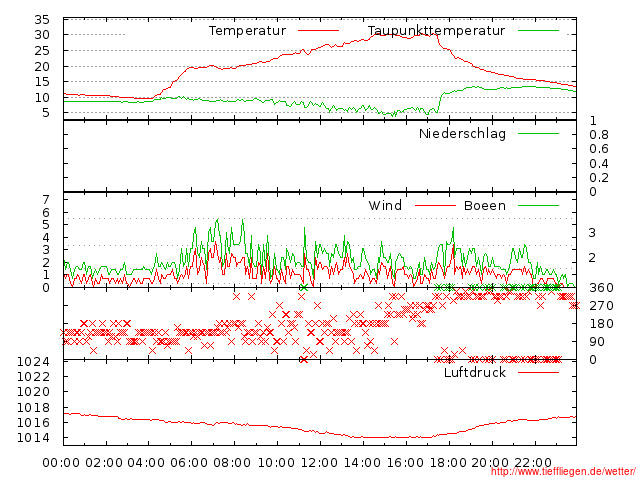Click the green Boeen legend line

point(538,205)
